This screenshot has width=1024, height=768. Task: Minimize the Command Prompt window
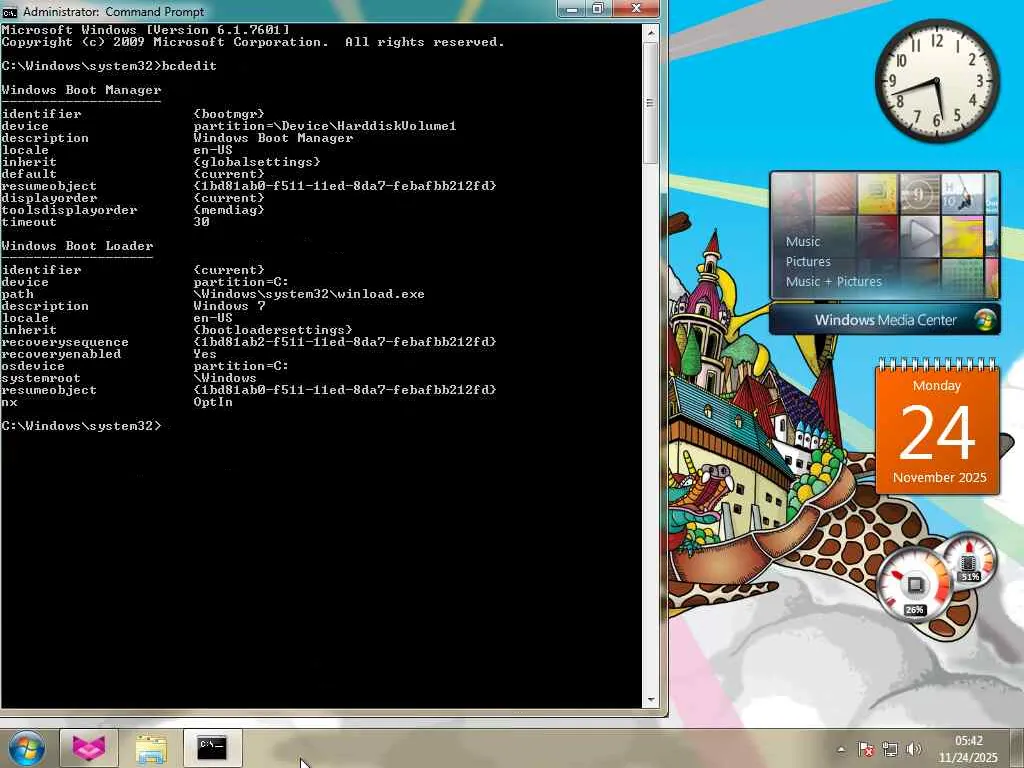click(x=573, y=9)
